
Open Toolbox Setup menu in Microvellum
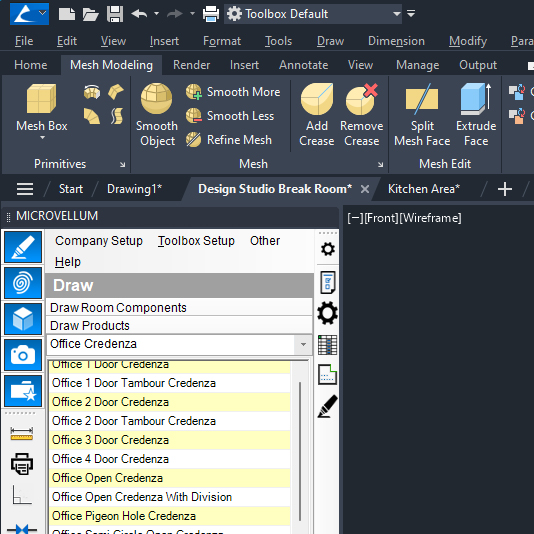point(196,241)
